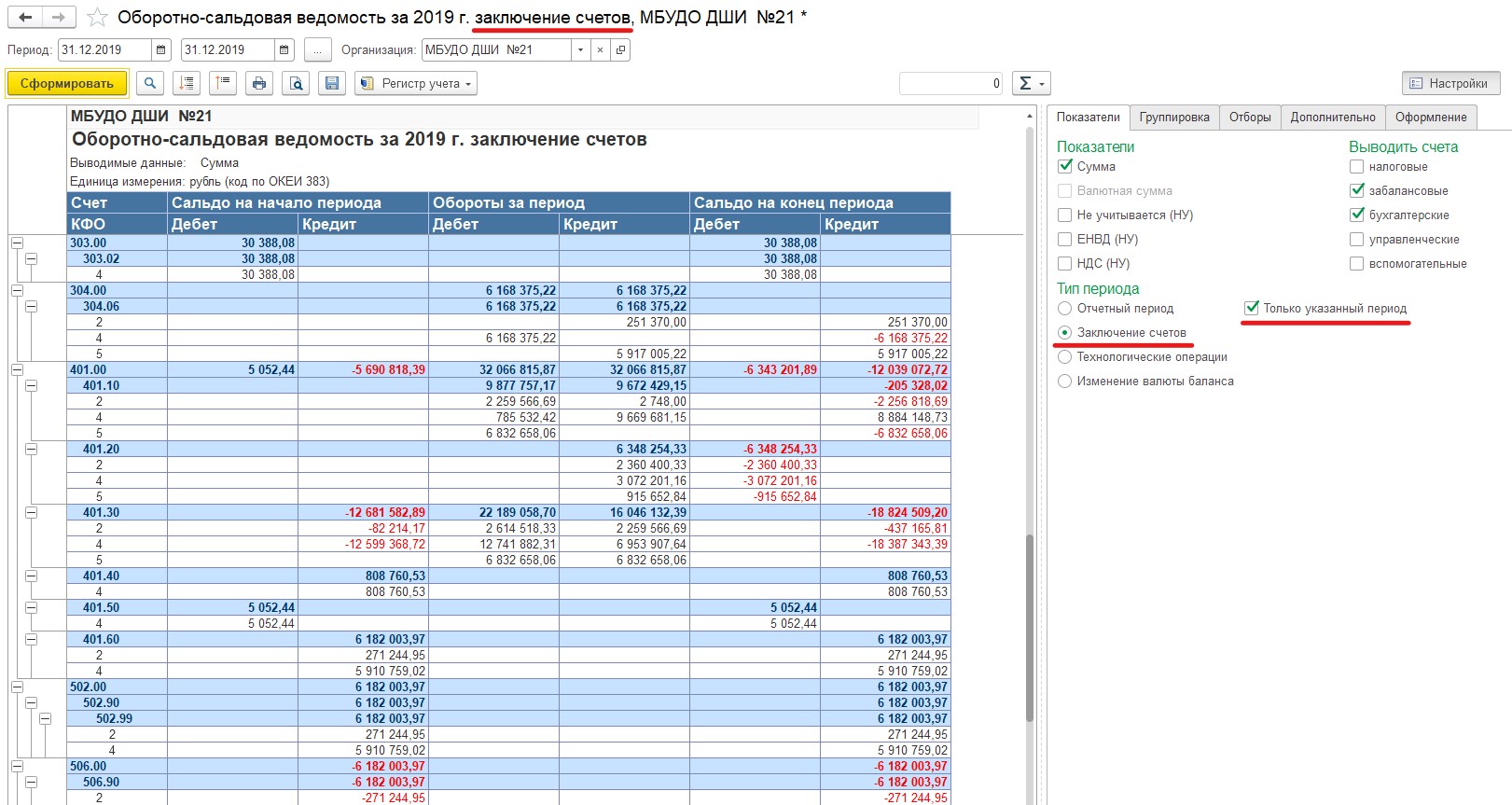Click the report vertical scrollbar thumb
Image resolution: width=1512 pixels, height=805 pixels.
point(1030,628)
